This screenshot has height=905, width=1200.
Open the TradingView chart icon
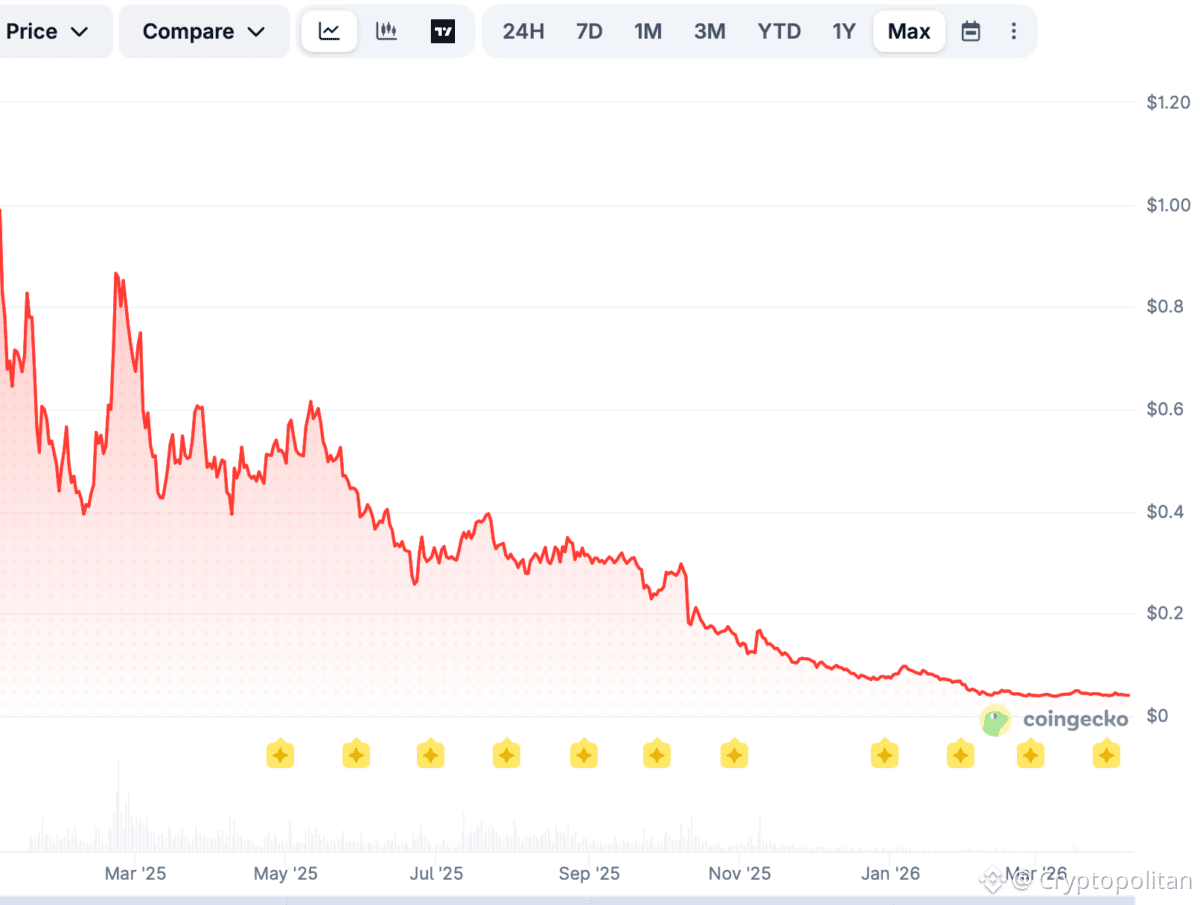pos(443,31)
